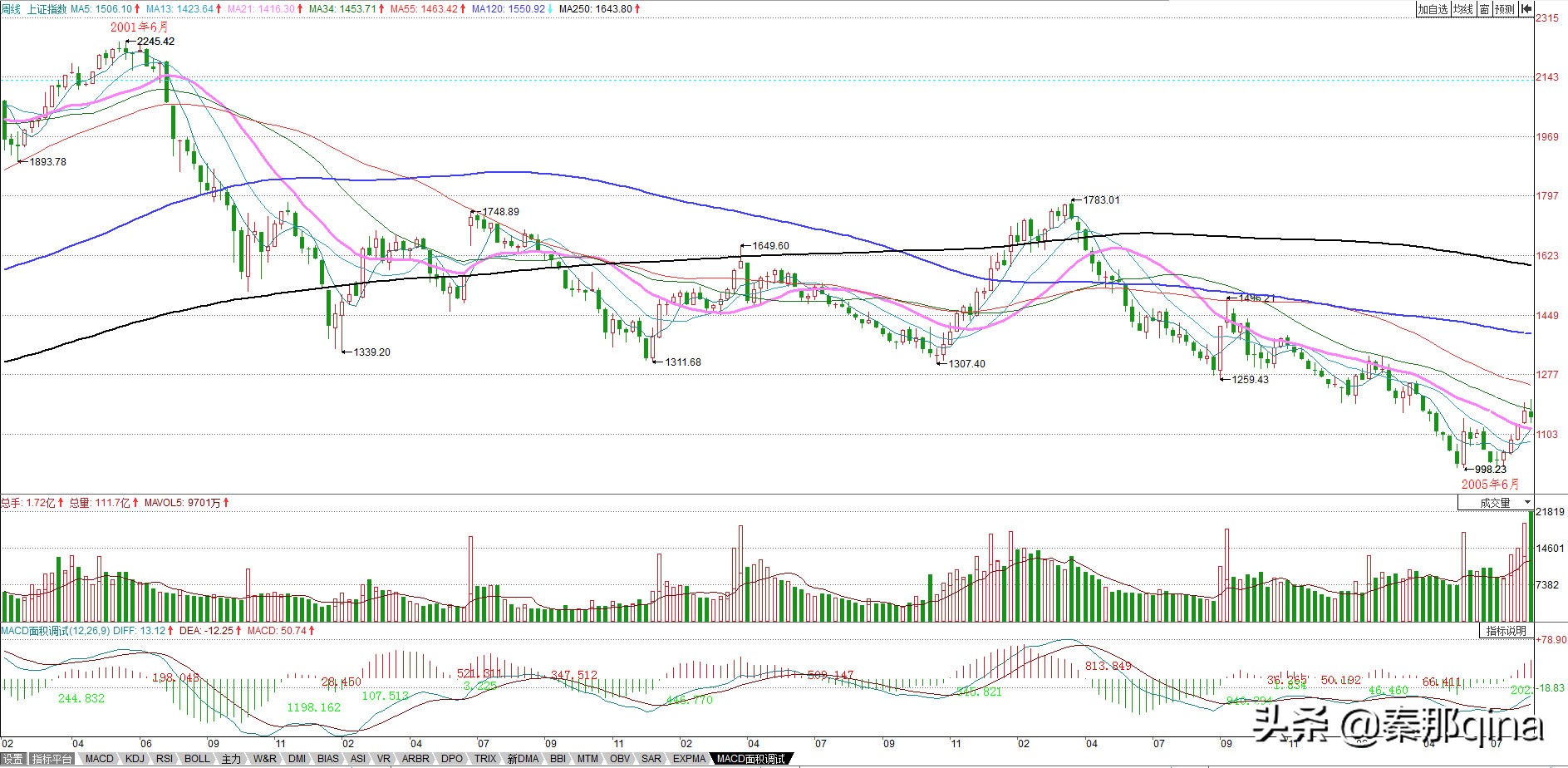This screenshot has width=1568, height=768.
Task: Switch to the RSI indicator tab
Action: pyautogui.click(x=165, y=759)
